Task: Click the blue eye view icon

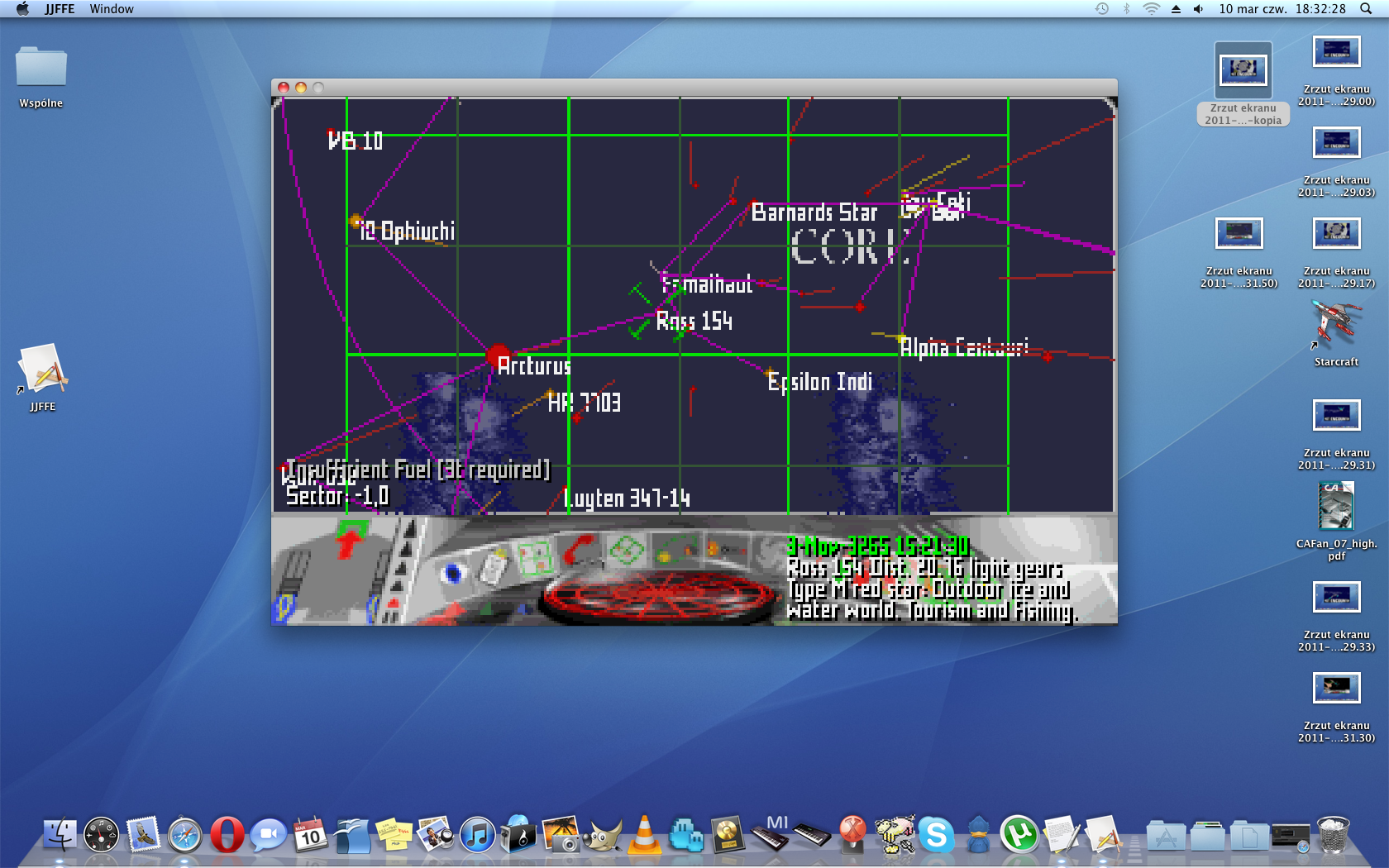Action: (x=452, y=573)
